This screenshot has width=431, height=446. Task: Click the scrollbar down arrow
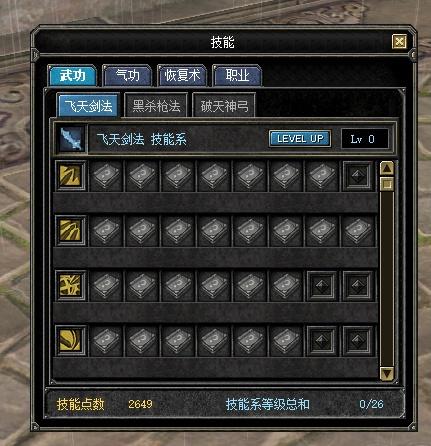pos(387,373)
